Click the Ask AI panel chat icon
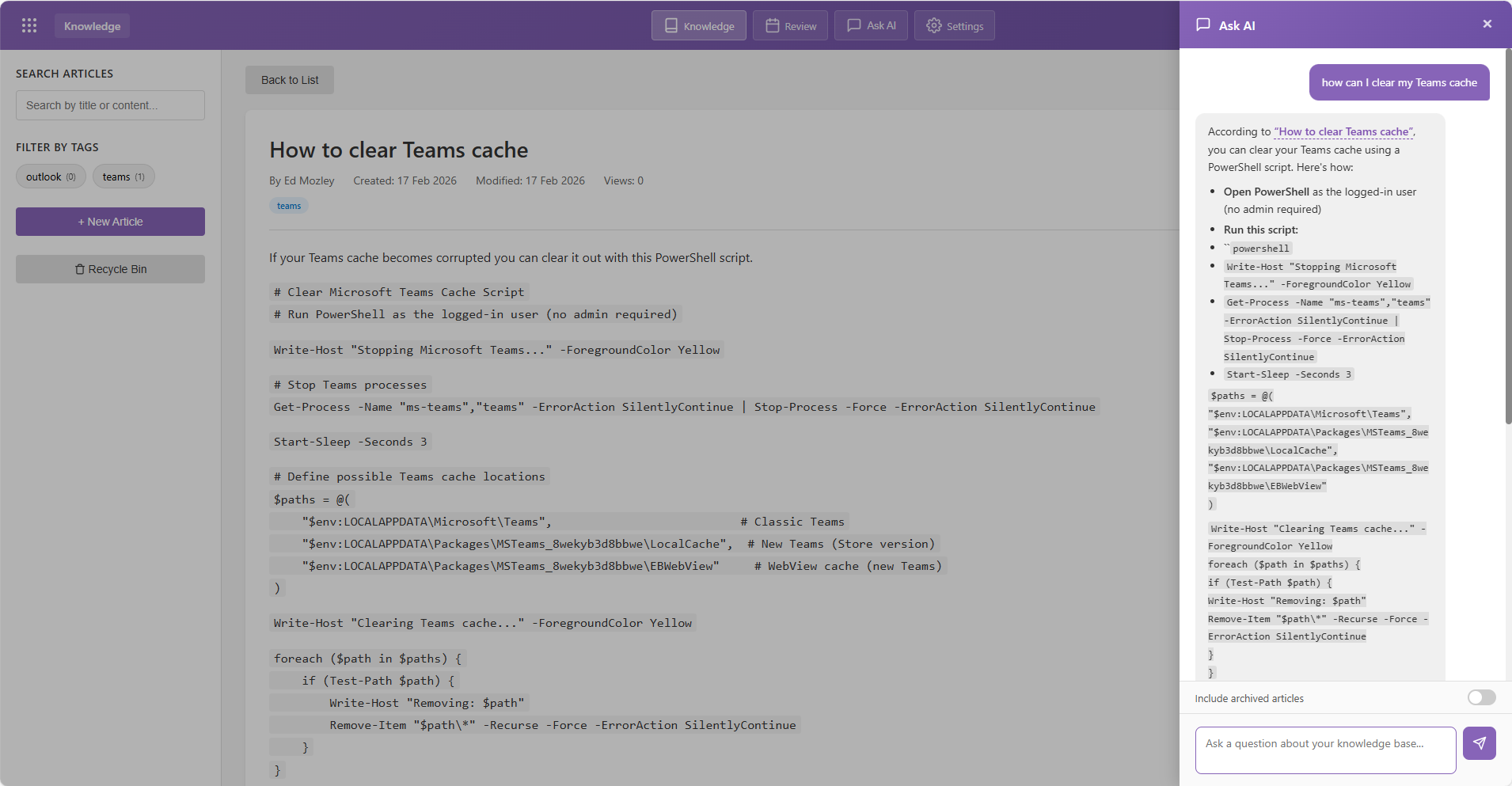The width and height of the screenshot is (1512, 786). tap(1203, 25)
